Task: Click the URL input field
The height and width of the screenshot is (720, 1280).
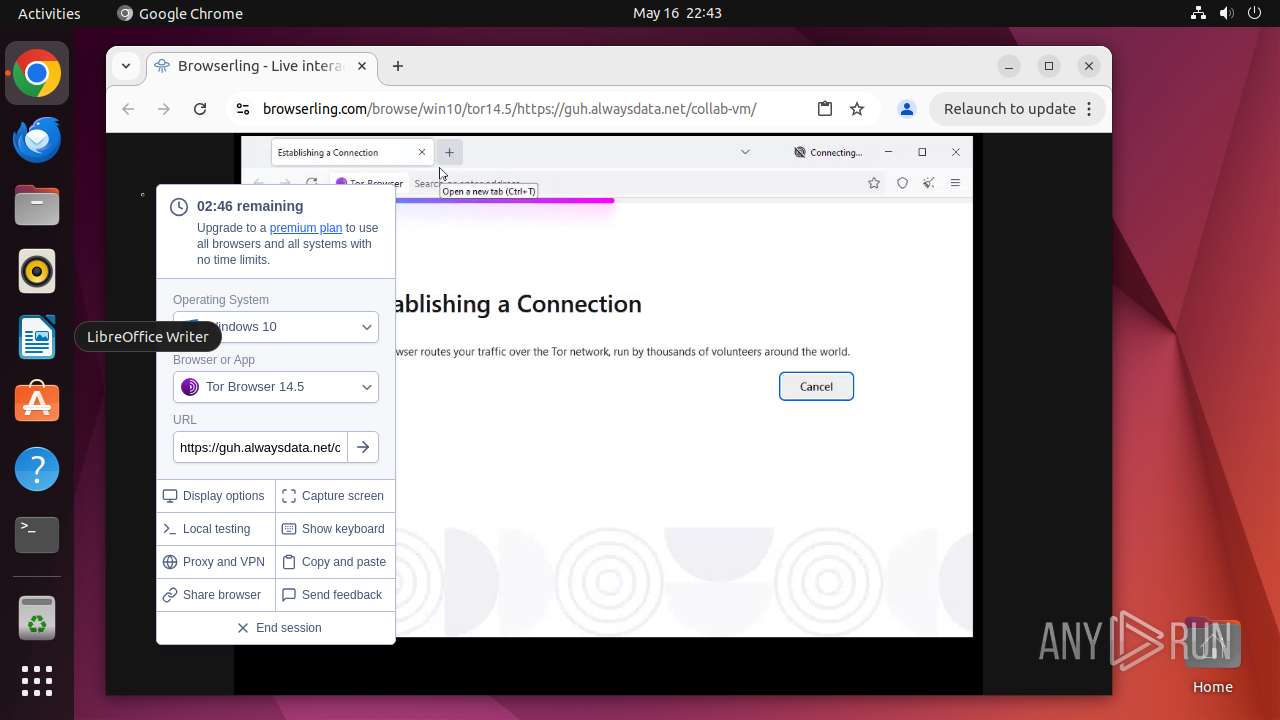Action: point(260,447)
